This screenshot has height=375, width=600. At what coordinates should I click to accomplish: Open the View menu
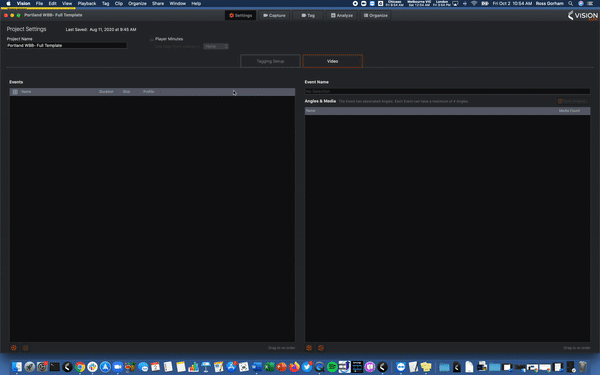tap(67, 3)
